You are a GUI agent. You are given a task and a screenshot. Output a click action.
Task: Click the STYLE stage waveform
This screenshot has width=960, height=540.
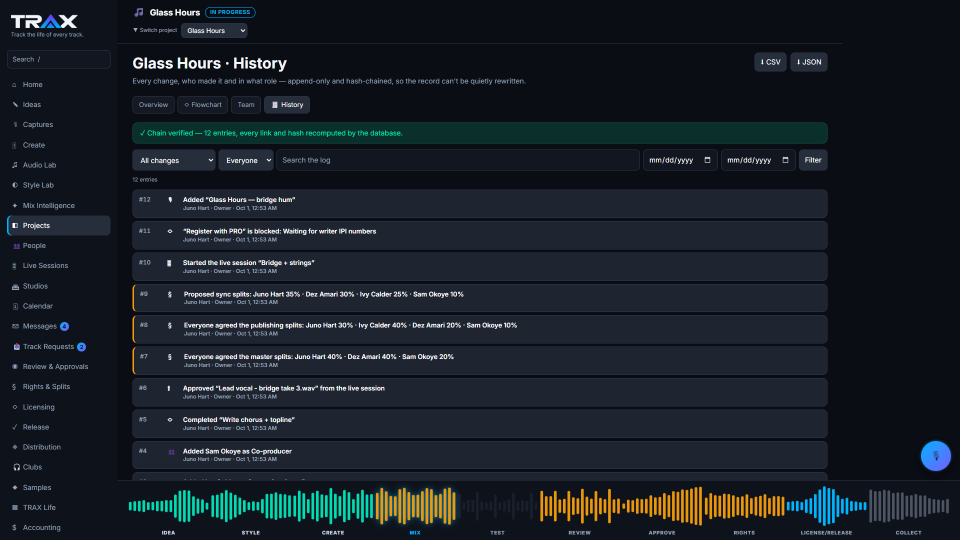coord(250,507)
